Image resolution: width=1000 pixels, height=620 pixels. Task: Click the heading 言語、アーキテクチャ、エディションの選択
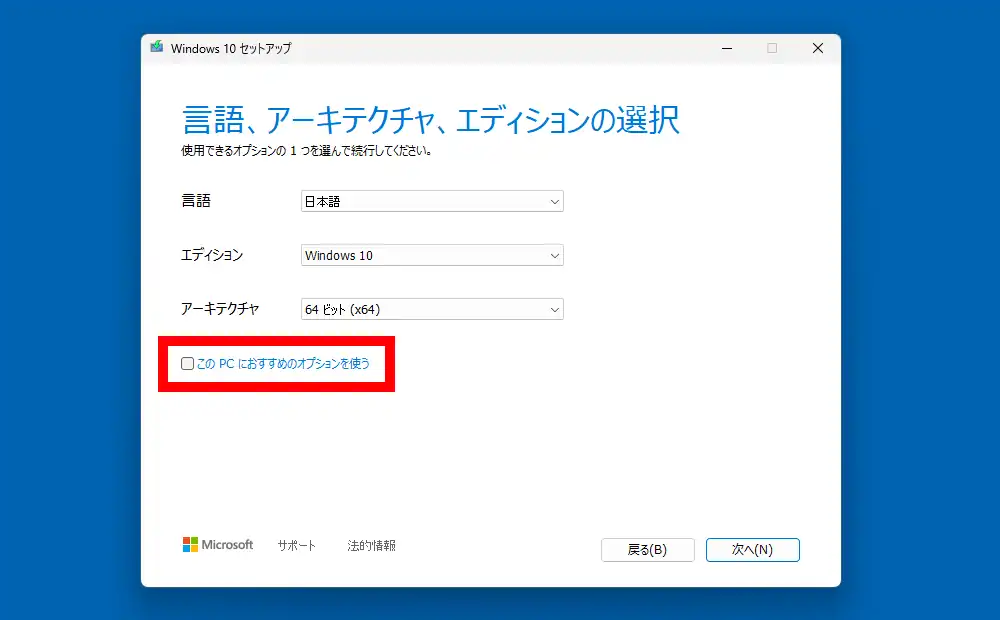[430, 120]
